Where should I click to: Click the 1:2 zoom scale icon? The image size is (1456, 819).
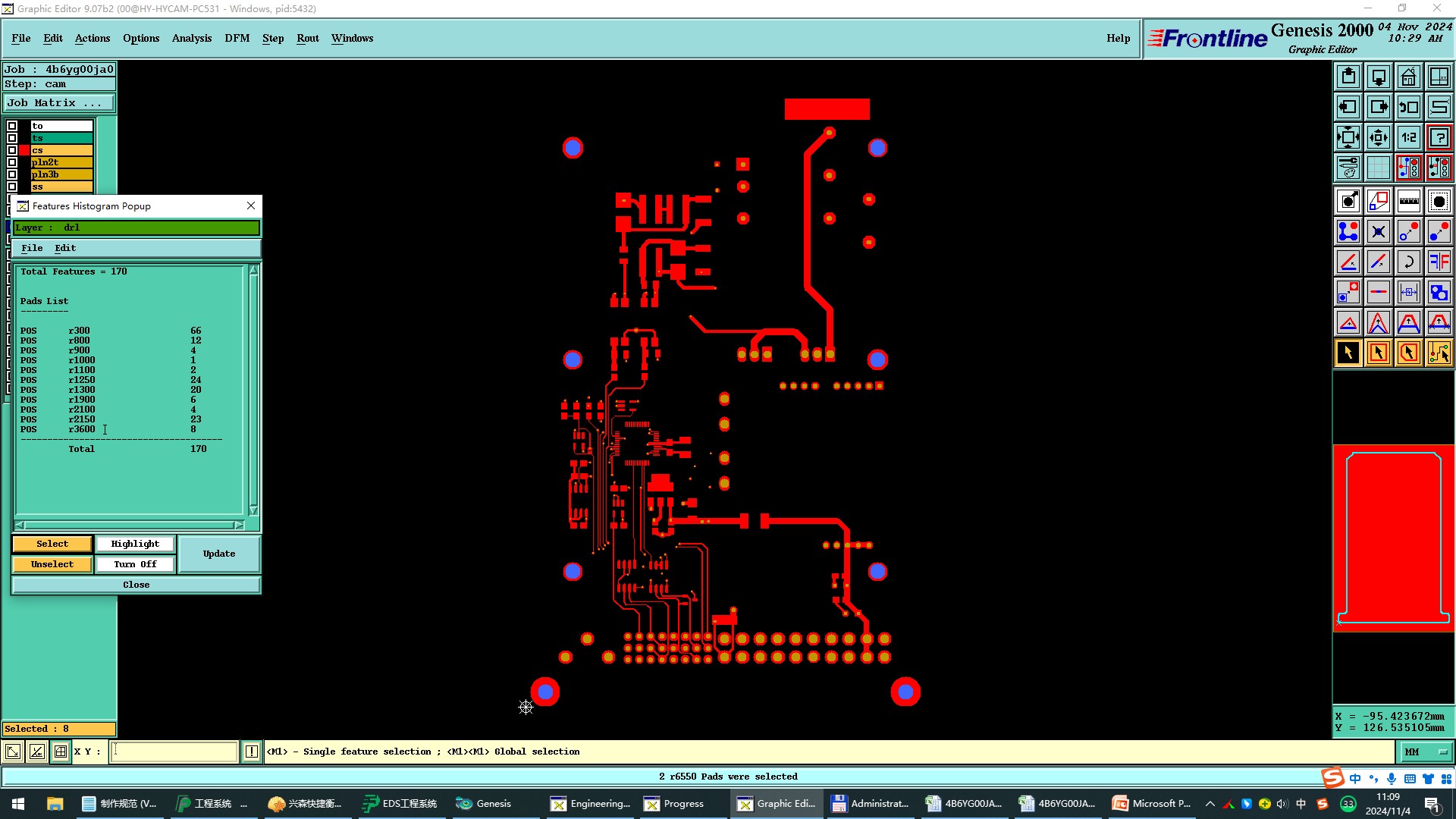(x=1408, y=138)
